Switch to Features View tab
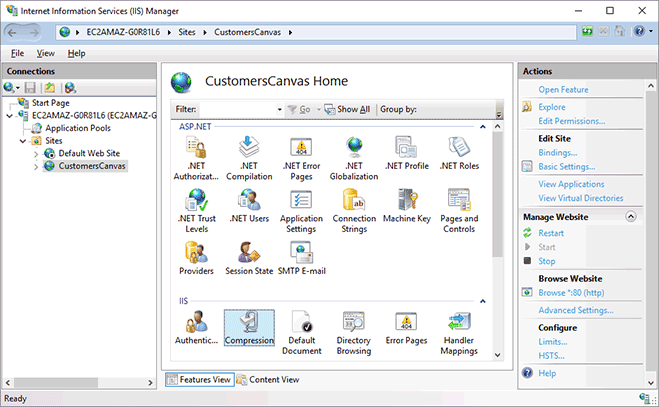Image resolution: width=659 pixels, height=407 pixels. tap(199, 380)
